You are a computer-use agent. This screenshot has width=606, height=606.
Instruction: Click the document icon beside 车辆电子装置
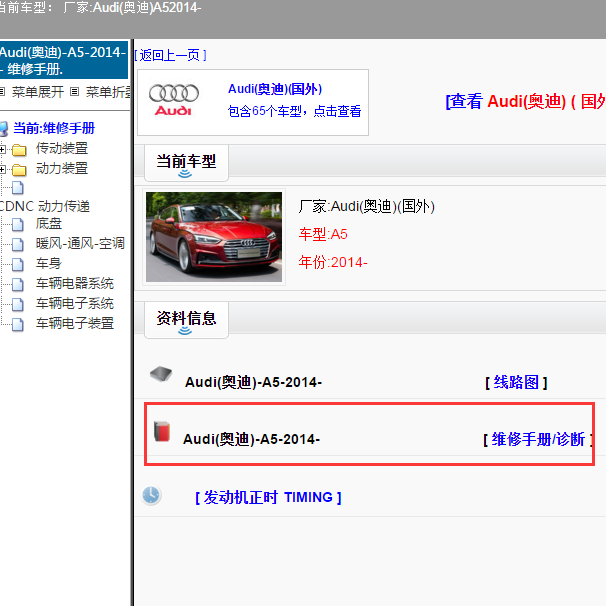tap(18, 324)
